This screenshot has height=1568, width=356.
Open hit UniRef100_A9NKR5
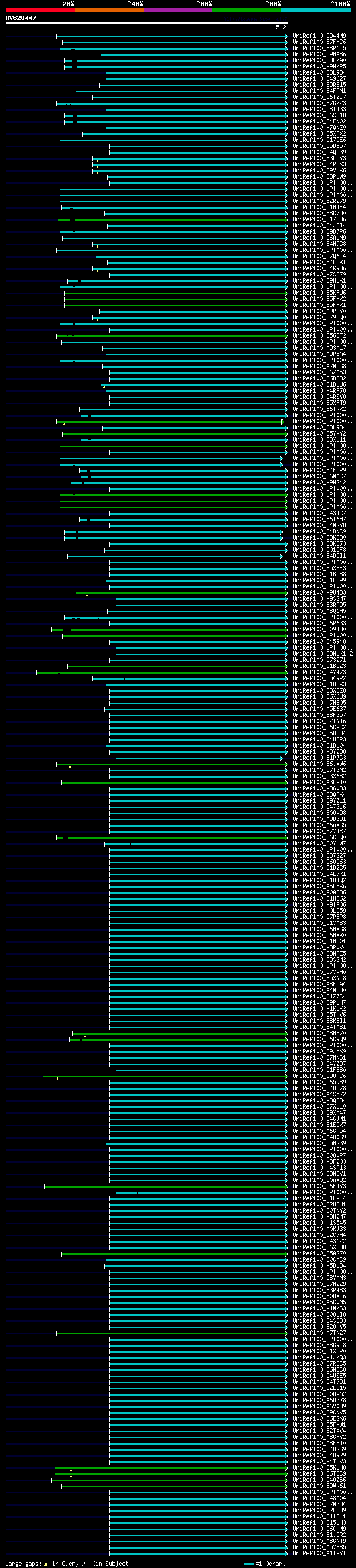pos(319,66)
